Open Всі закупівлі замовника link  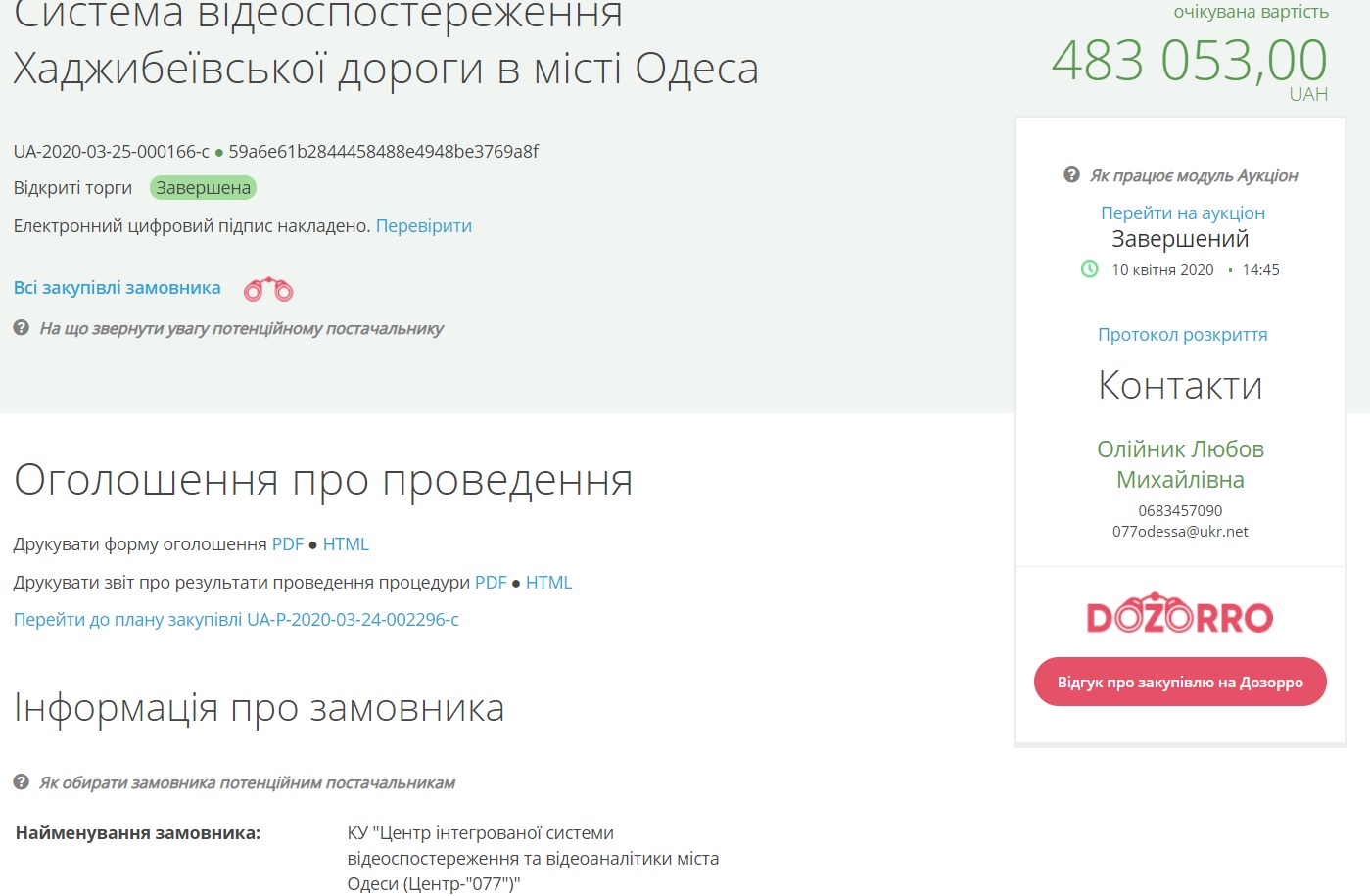[117, 288]
